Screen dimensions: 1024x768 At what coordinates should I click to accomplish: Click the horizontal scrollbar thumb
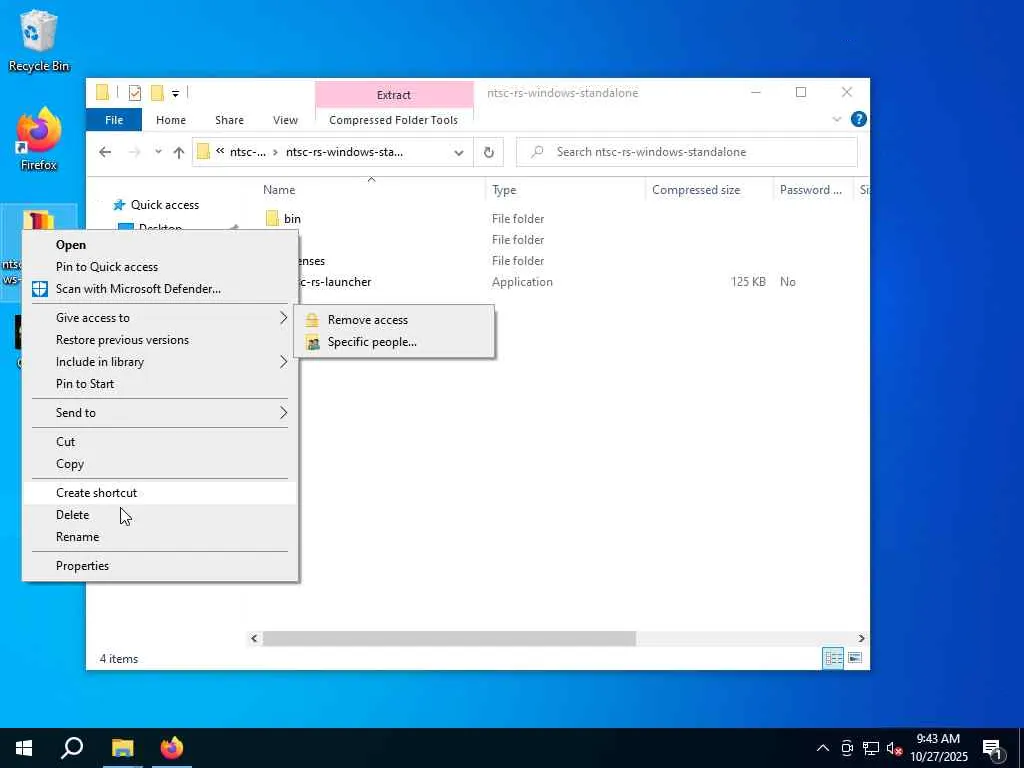tap(449, 639)
